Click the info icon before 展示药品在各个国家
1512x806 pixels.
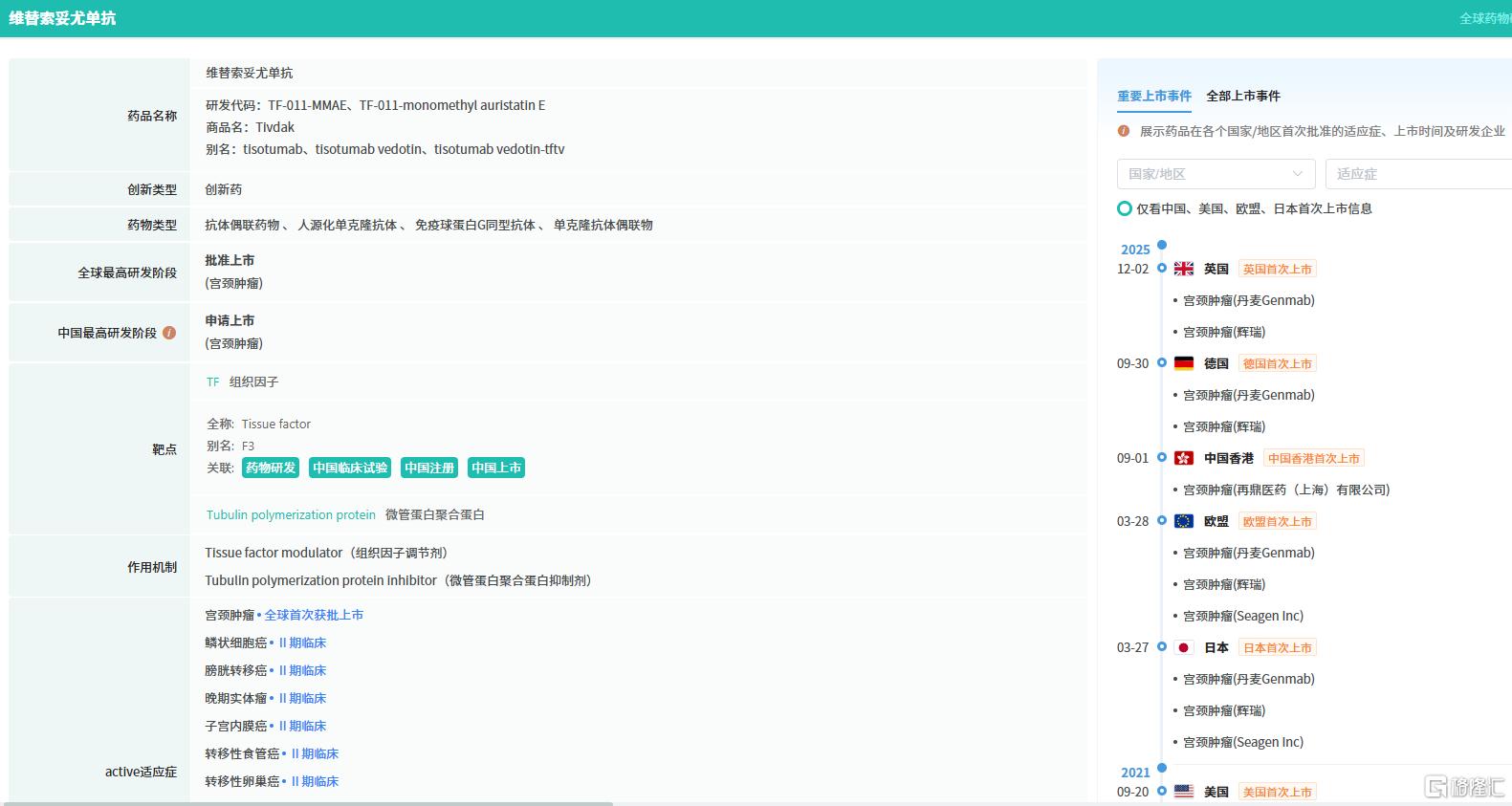pos(1124,131)
